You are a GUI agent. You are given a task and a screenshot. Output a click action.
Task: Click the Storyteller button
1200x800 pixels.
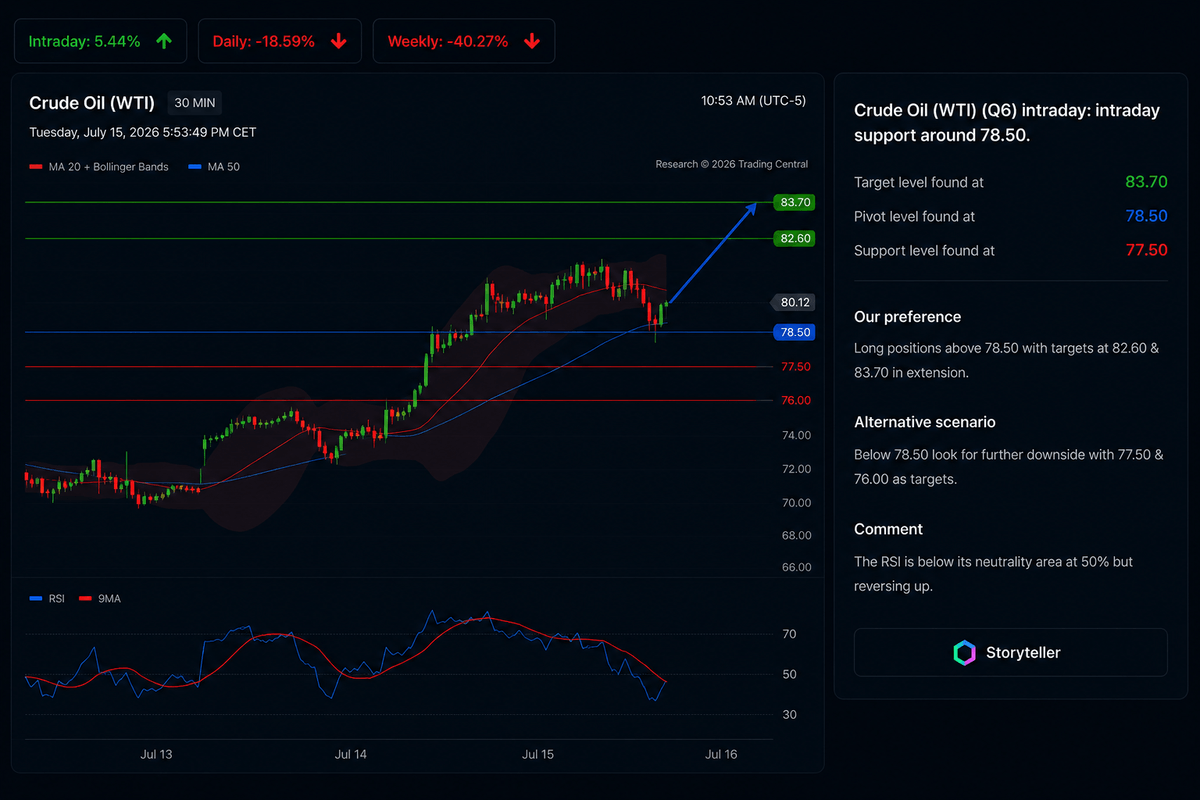tap(1010, 653)
